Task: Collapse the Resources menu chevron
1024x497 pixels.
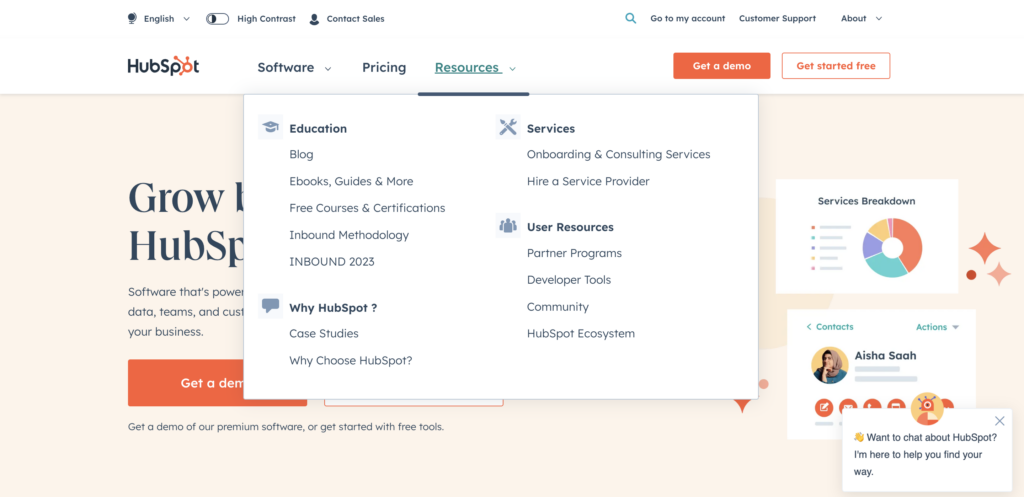Action: coord(513,69)
